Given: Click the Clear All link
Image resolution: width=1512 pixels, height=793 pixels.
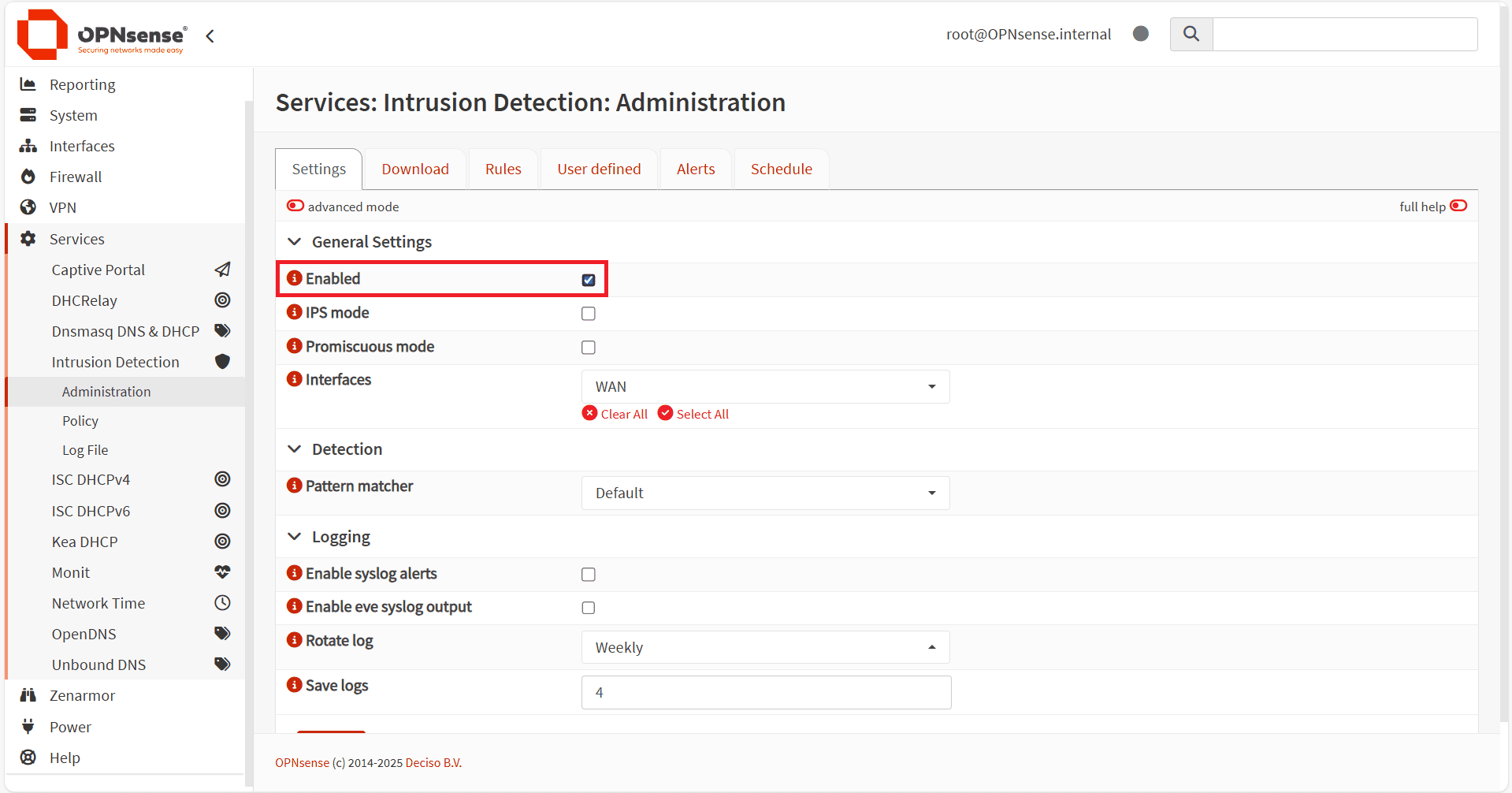Looking at the screenshot, I should point(615,414).
